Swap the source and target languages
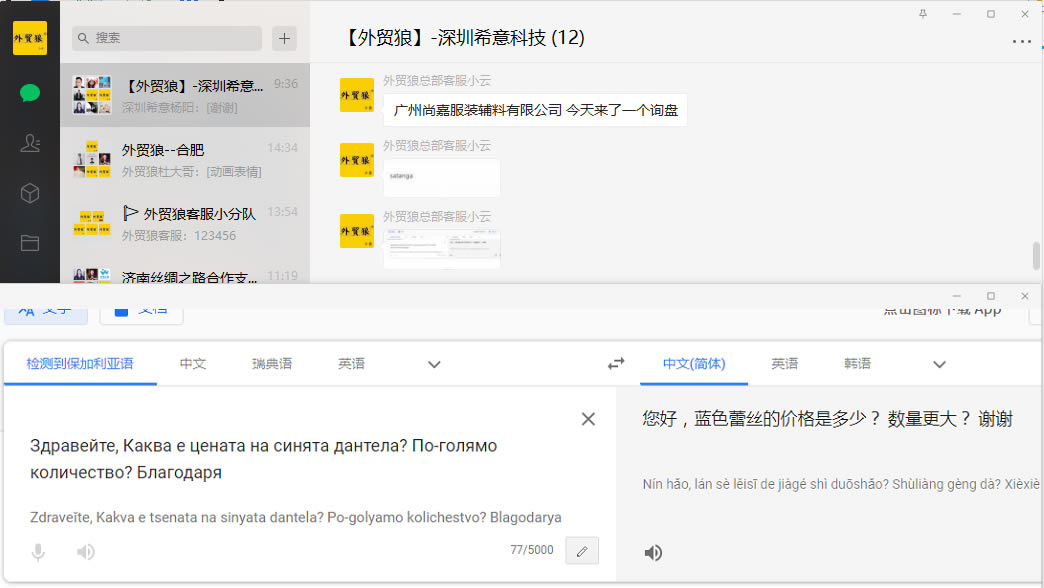Viewport: 1044px width, 588px height. 616,364
